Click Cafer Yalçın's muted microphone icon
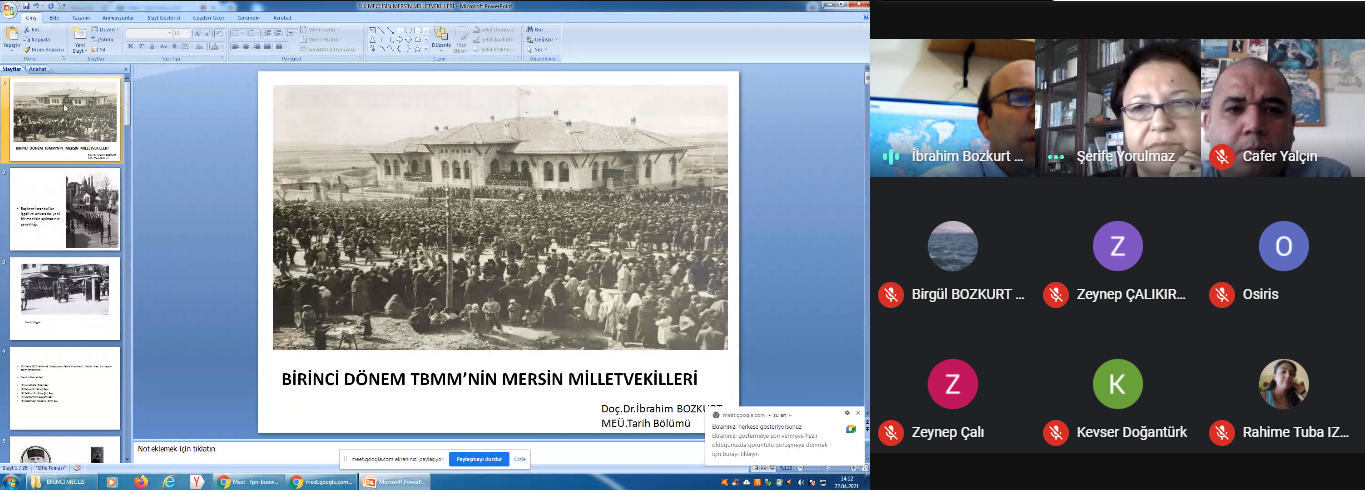This screenshot has height=493, width=1365. click(1220, 156)
